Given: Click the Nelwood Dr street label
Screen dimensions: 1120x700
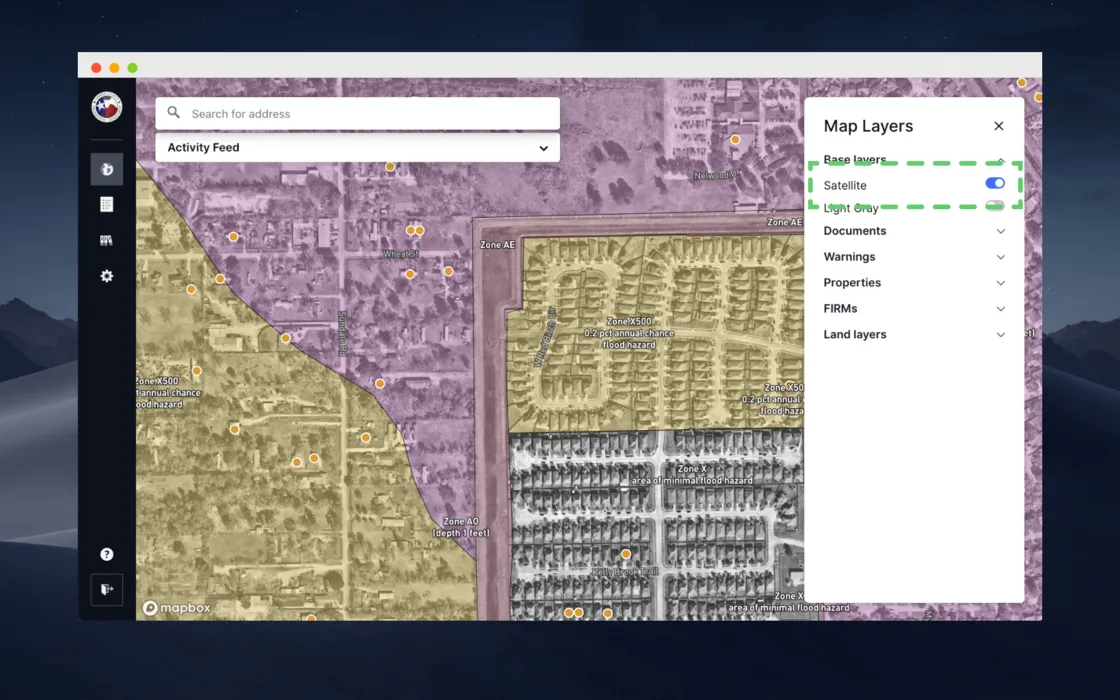Looking at the screenshot, I should coord(716,175).
